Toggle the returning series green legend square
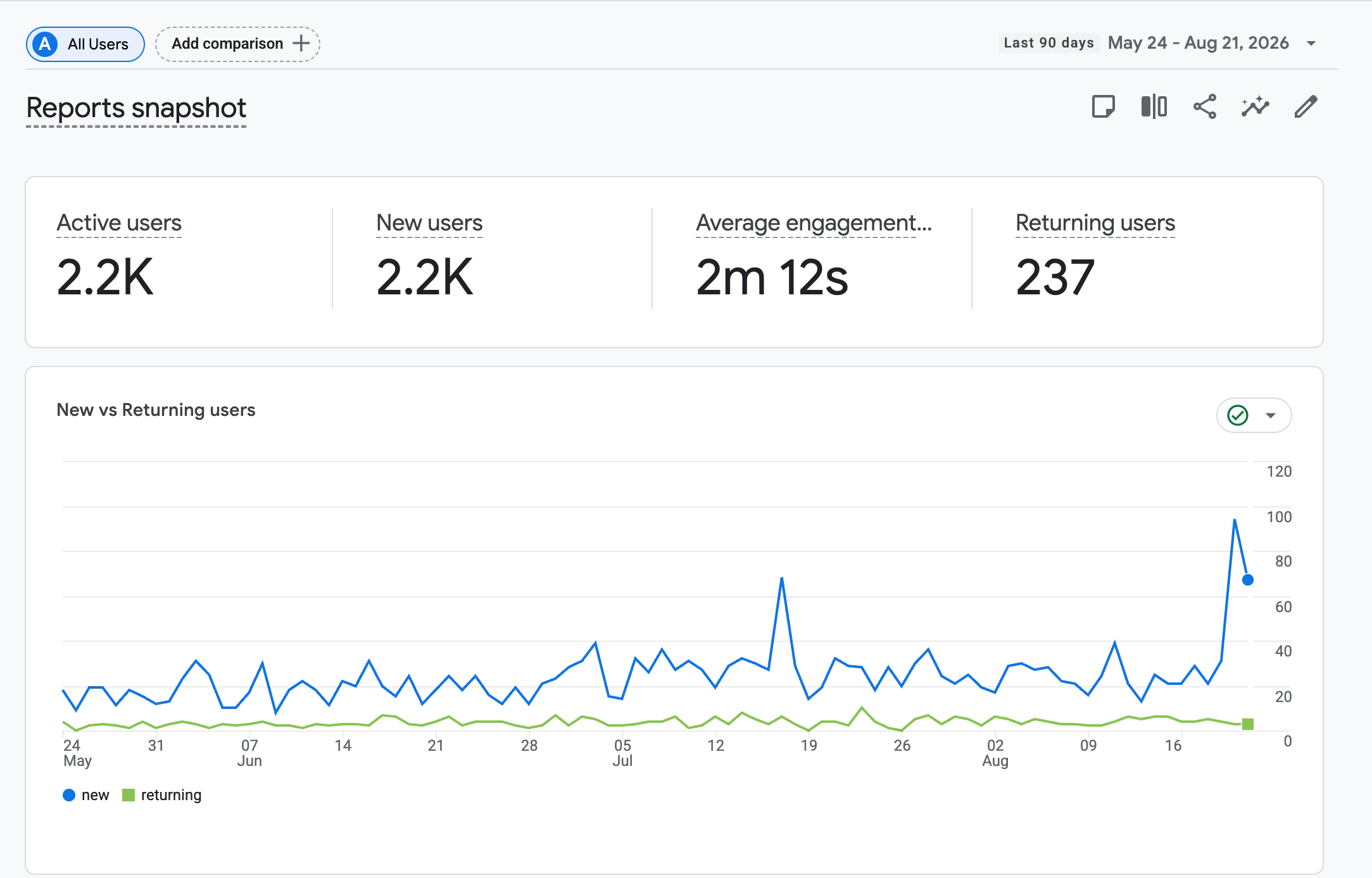Viewport: 1372px width, 878px height. [129, 795]
